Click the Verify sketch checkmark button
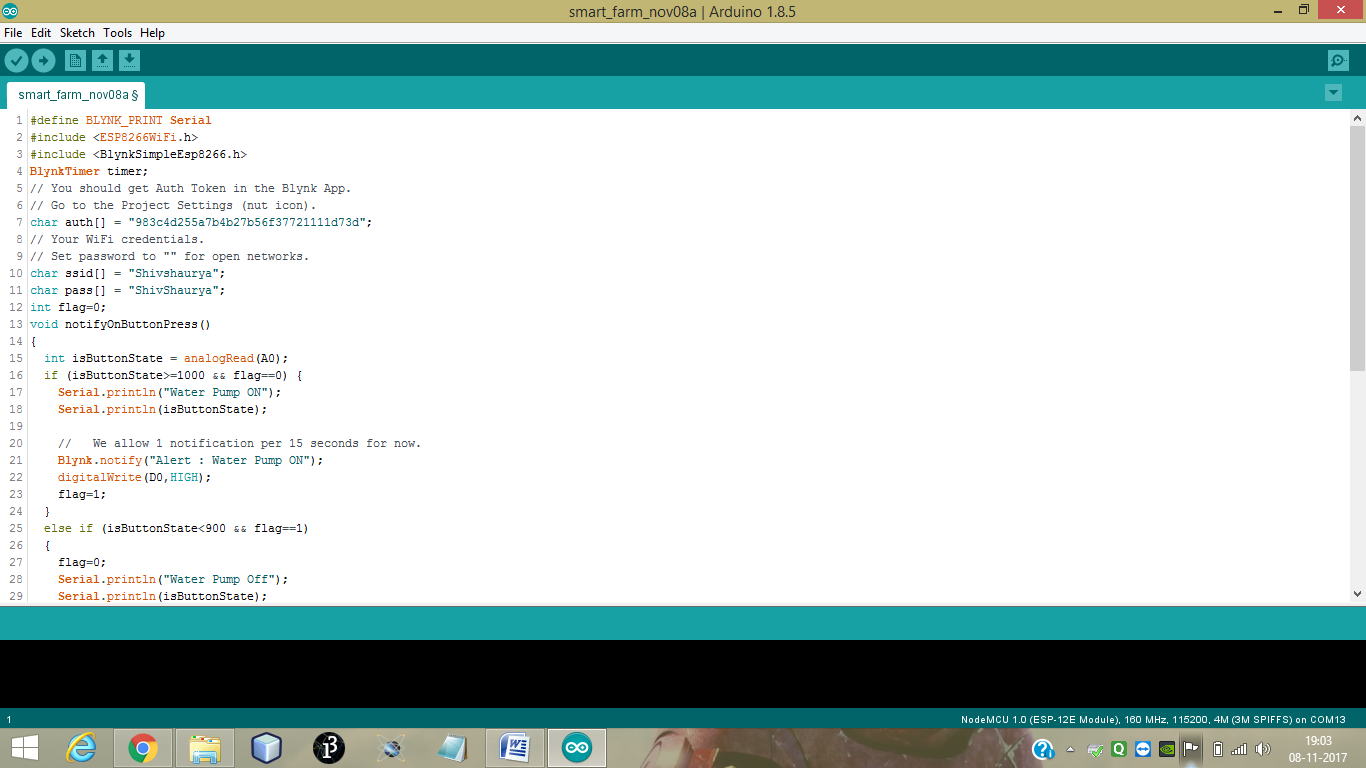 (16, 61)
